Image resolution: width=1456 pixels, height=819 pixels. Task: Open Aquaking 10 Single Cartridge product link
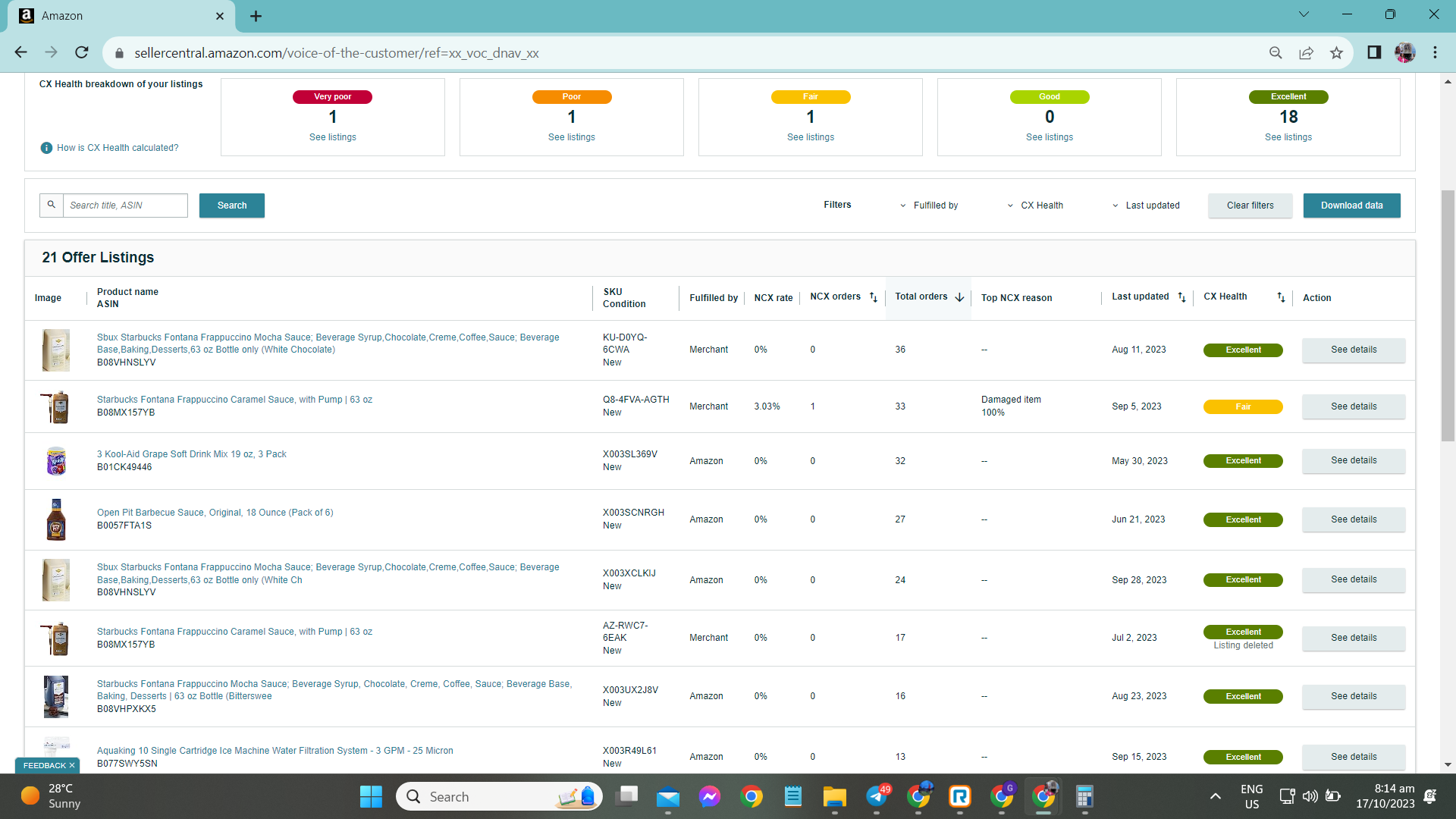click(275, 751)
